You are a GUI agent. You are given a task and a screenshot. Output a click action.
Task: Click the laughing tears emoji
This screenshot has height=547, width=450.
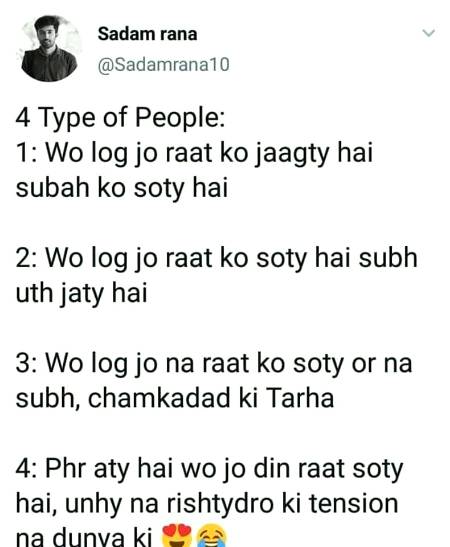pyautogui.click(x=212, y=535)
